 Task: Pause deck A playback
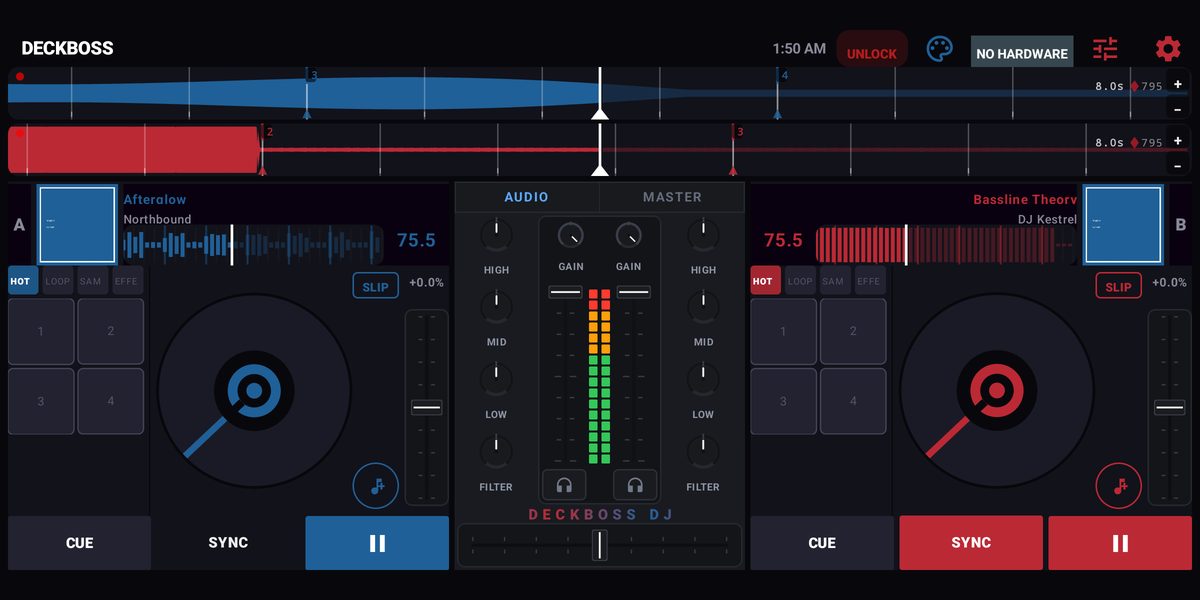377,543
